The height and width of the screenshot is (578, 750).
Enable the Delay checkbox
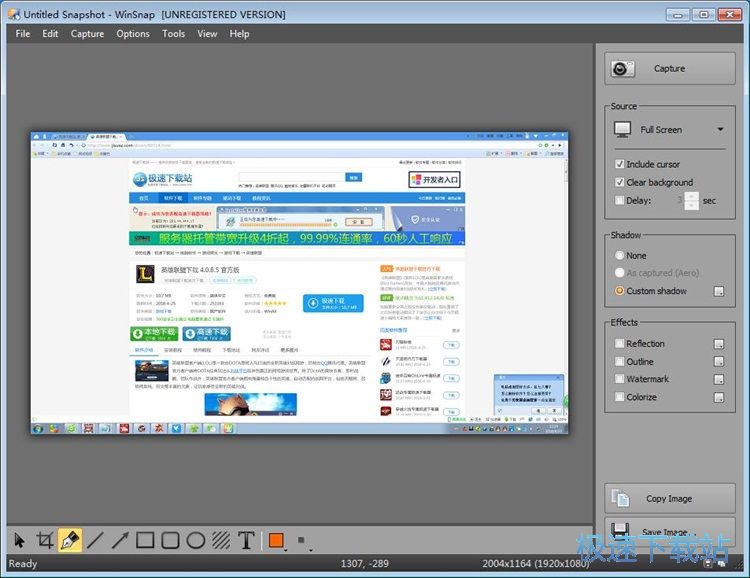(619, 200)
